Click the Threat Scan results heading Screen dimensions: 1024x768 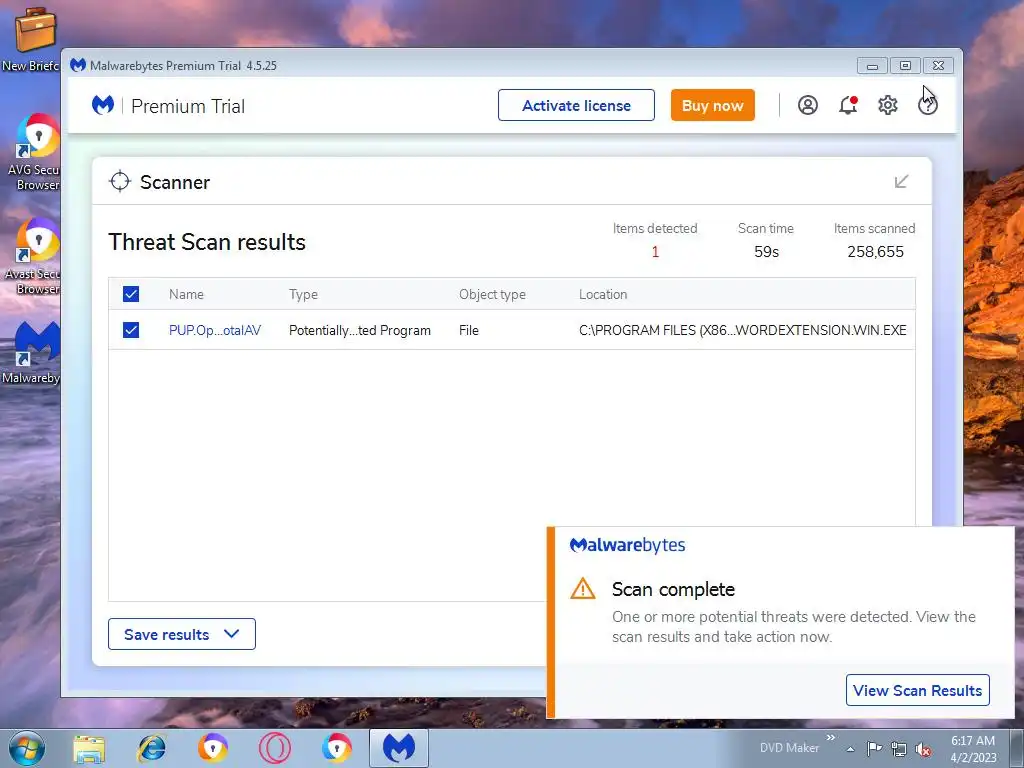coord(207,242)
